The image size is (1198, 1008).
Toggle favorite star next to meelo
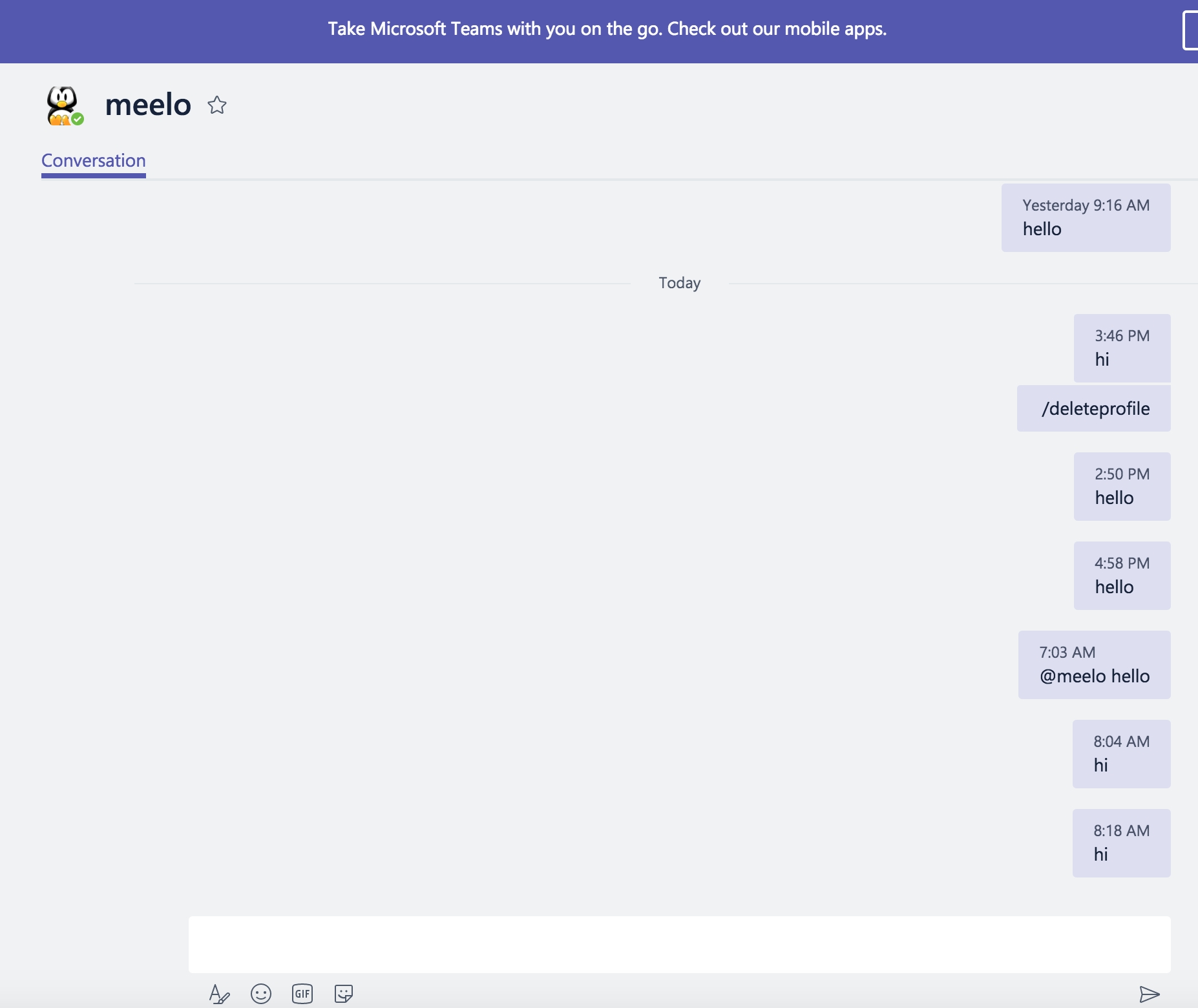tap(218, 105)
